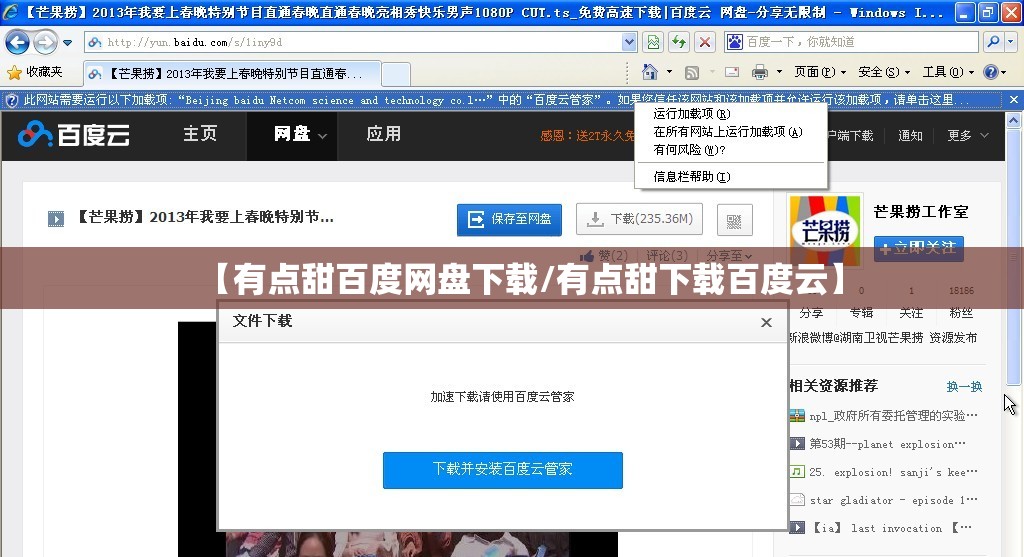The width and height of the screenshot is (1024, 557).
Task: Click the red Stop loading icon
Action: click(705, 42)
